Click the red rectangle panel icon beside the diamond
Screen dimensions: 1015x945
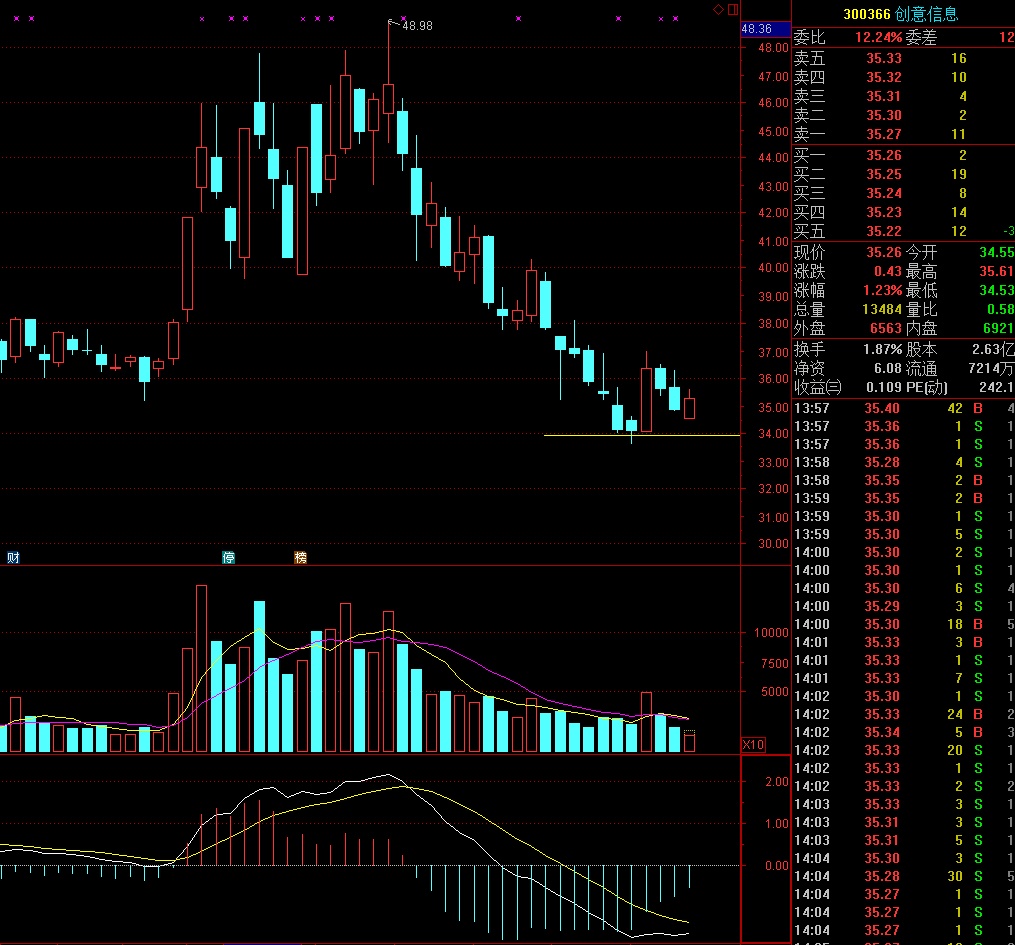[733, 9]
